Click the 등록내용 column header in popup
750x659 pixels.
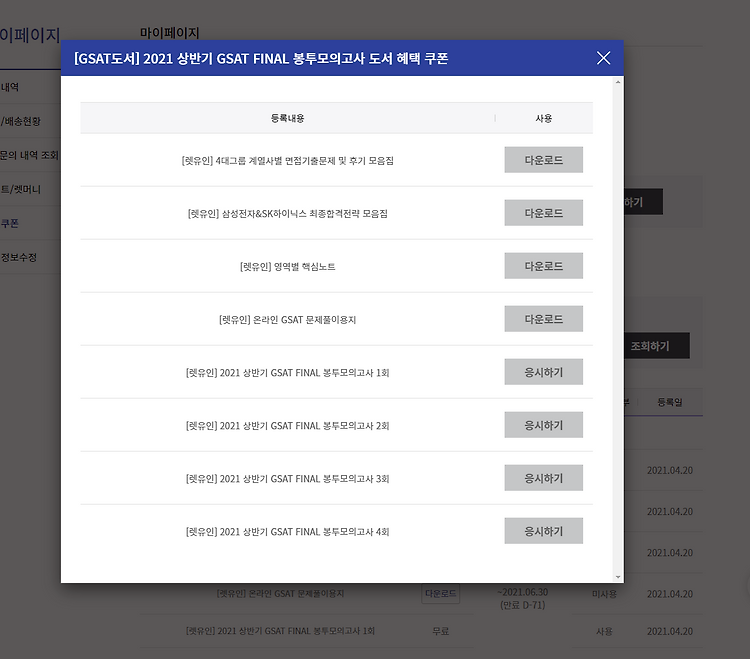pos(287,118)
